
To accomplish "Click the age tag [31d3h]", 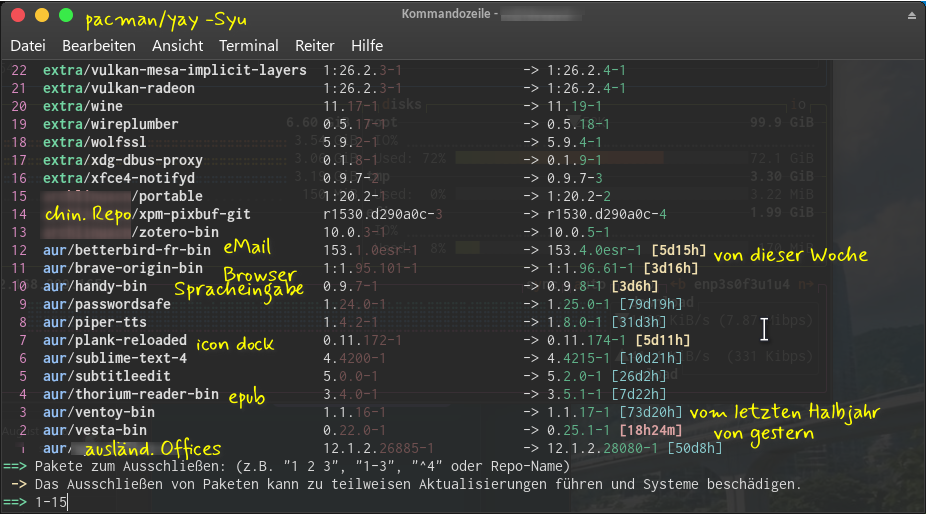I will point(639,323).
